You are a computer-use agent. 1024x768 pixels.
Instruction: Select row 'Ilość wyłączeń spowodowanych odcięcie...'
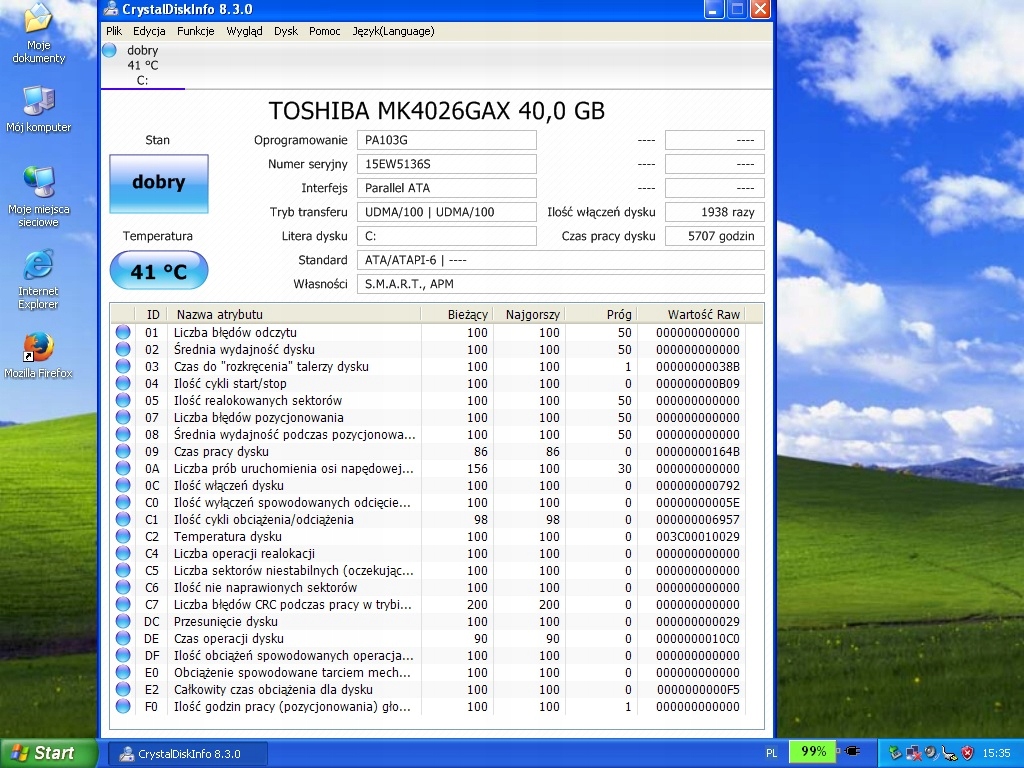[428, 502]
